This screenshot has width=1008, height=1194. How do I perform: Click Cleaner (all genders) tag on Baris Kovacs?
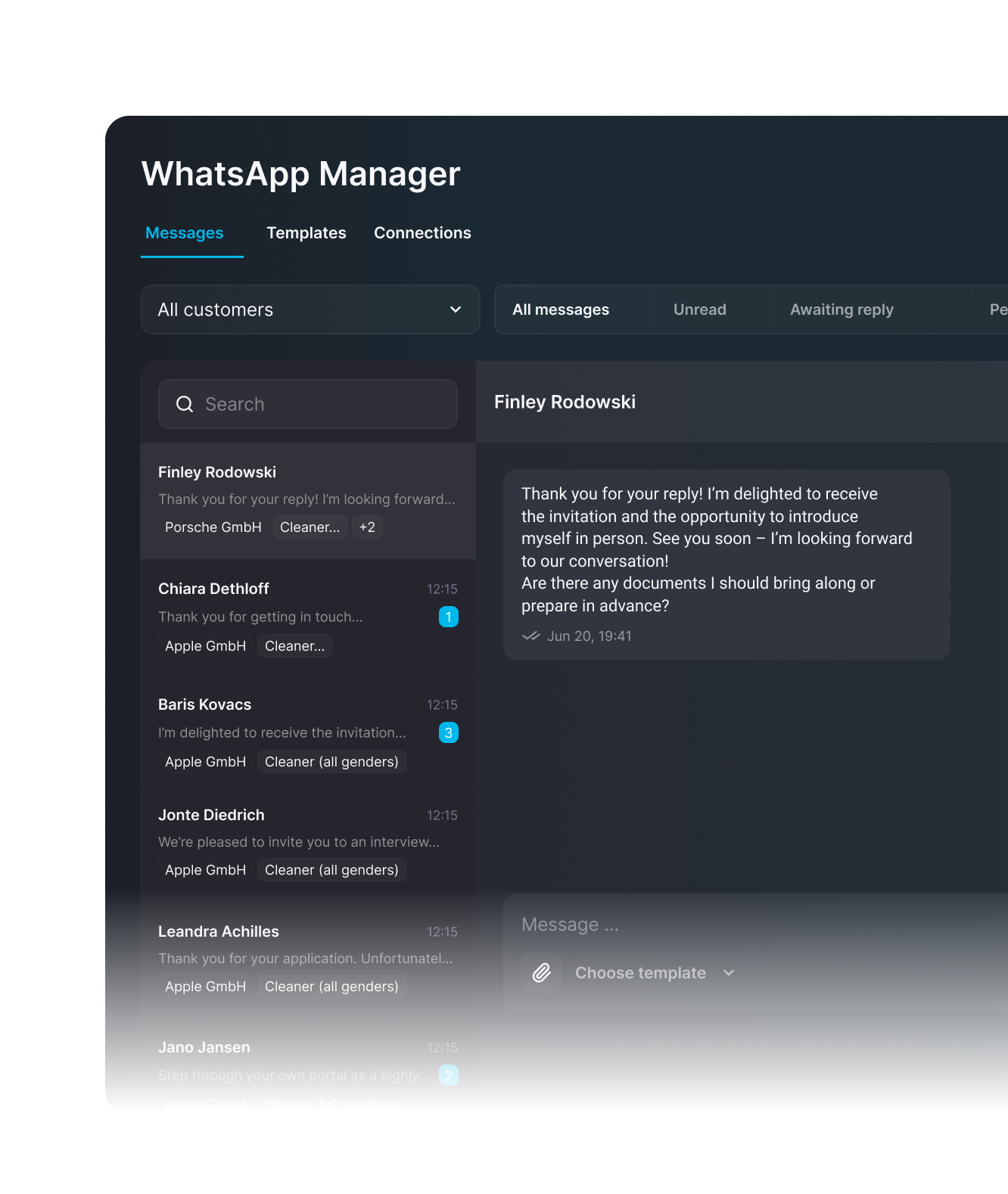[x=331, y=762]
